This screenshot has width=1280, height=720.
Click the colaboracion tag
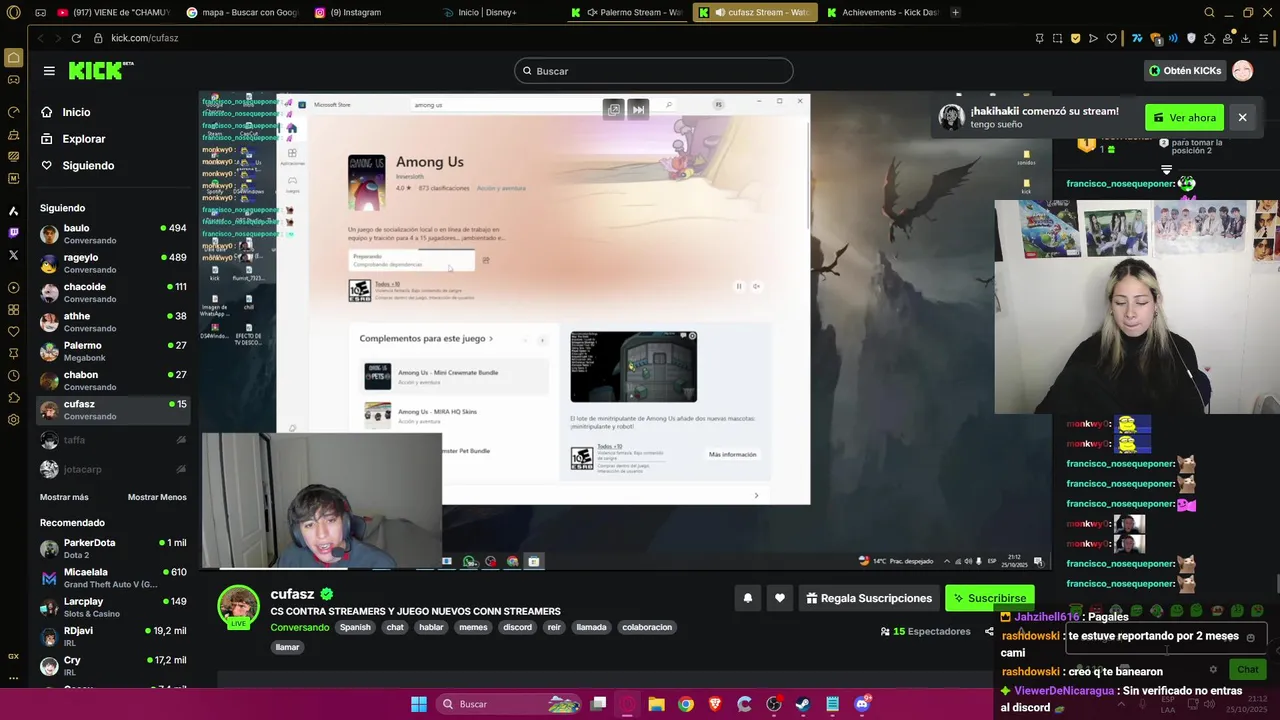pyautogui.click(x=646, y=627)
